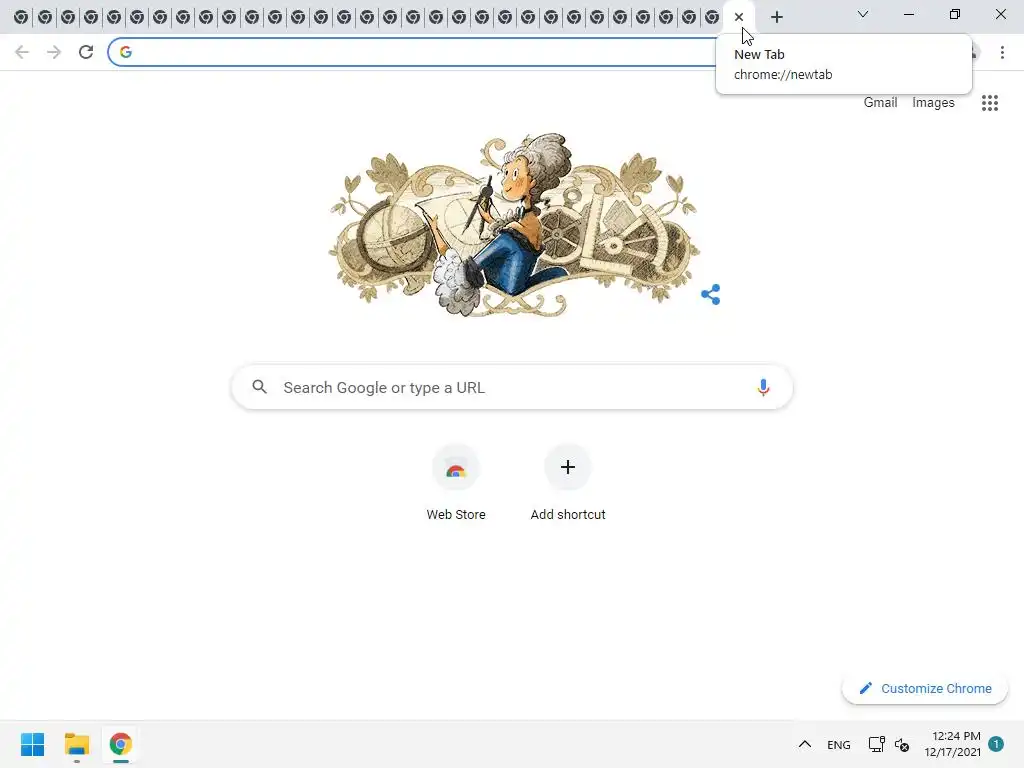The image size is (1024, 768).
Task: Open the ENG language input switcher
Action: tap(839, 745)
